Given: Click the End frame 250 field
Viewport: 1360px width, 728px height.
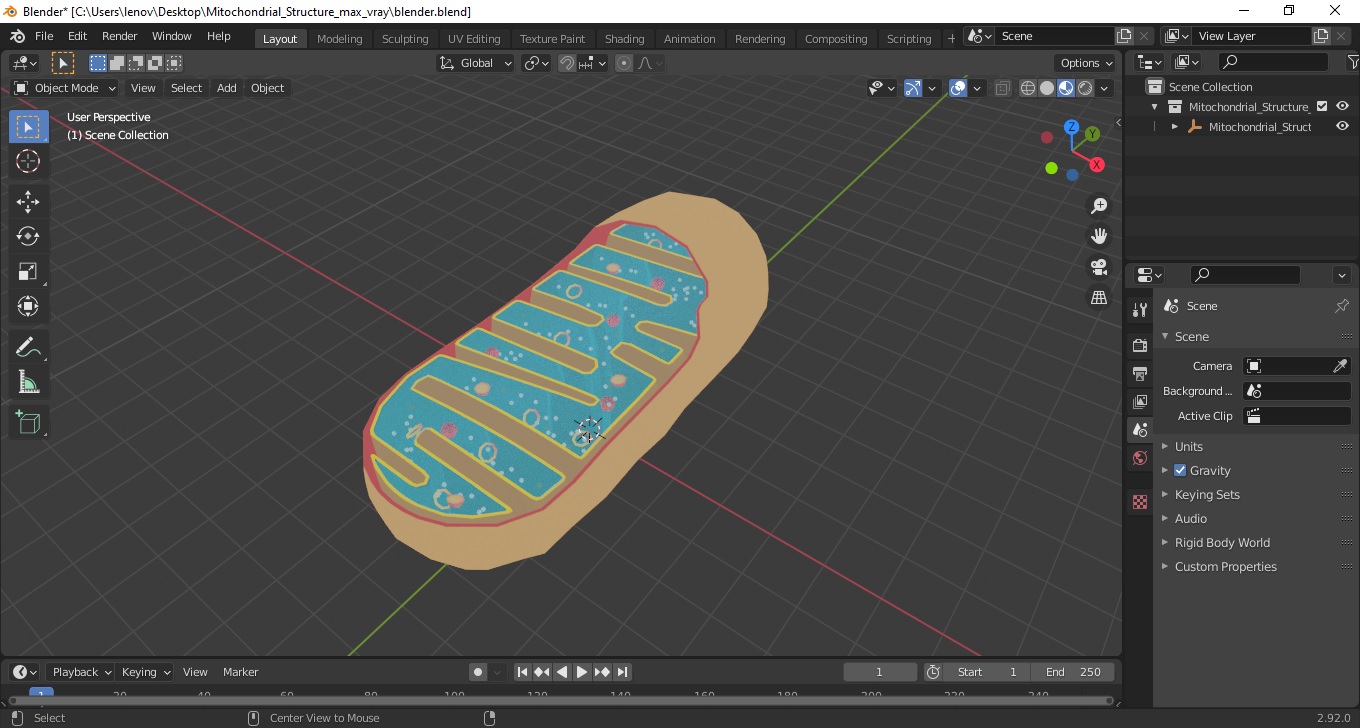Looking at the screenshot, I should tap(1074, 672).
